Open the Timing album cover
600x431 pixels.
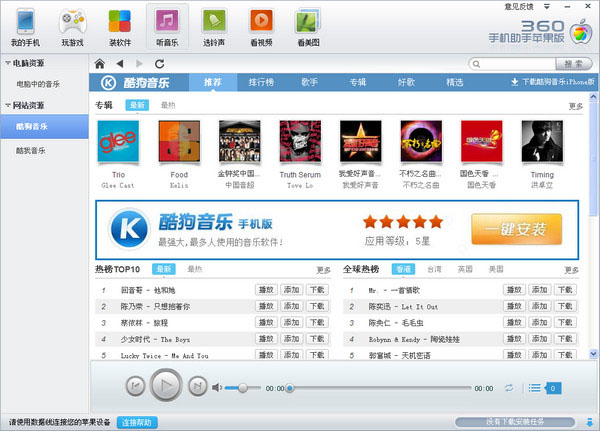pyautogui.click(x=542, y=141)
